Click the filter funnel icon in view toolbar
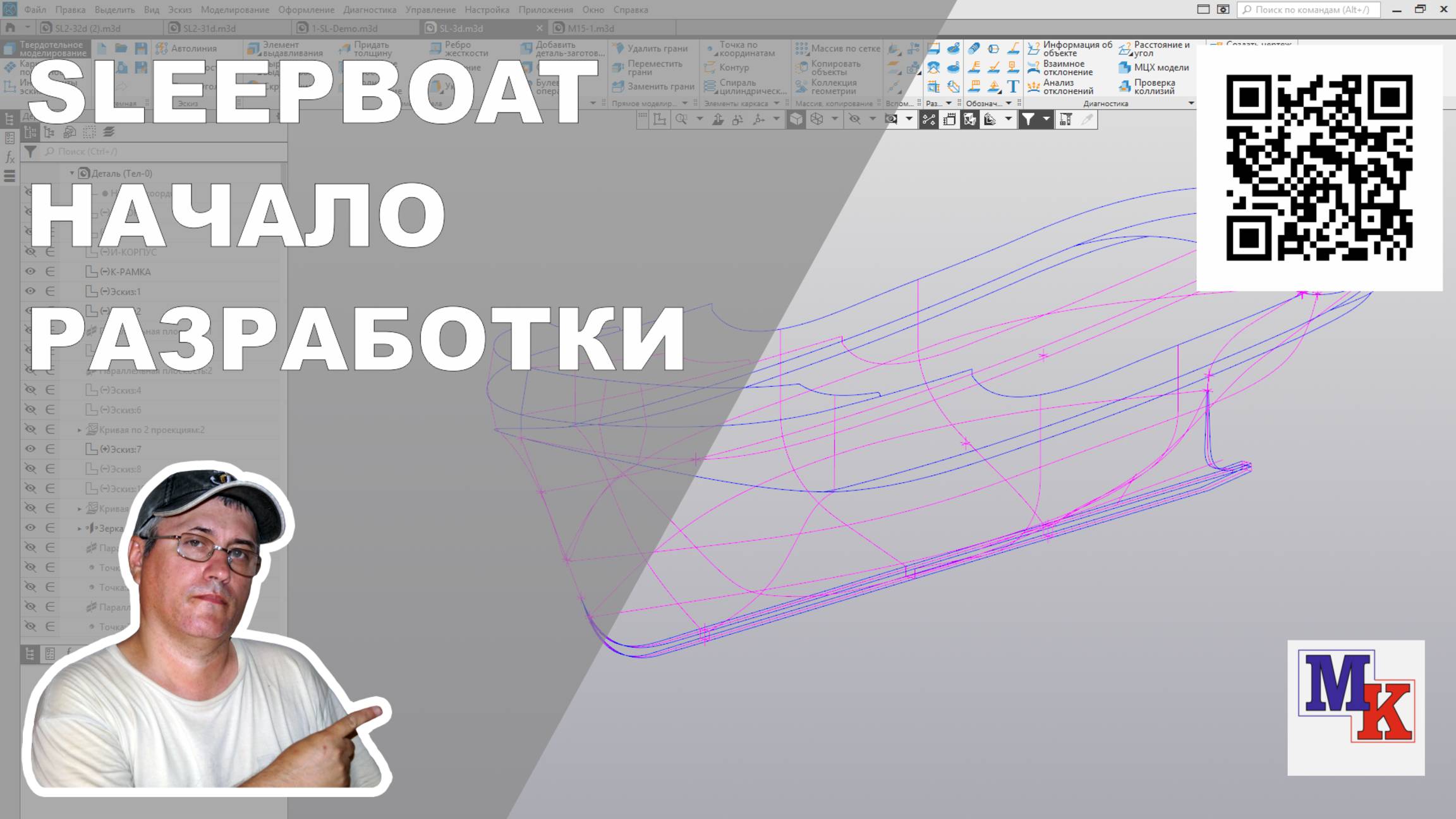Image resolution: width=1456 pixels, height=819 pixels. pyautogui.click(x=1028, y=119)
